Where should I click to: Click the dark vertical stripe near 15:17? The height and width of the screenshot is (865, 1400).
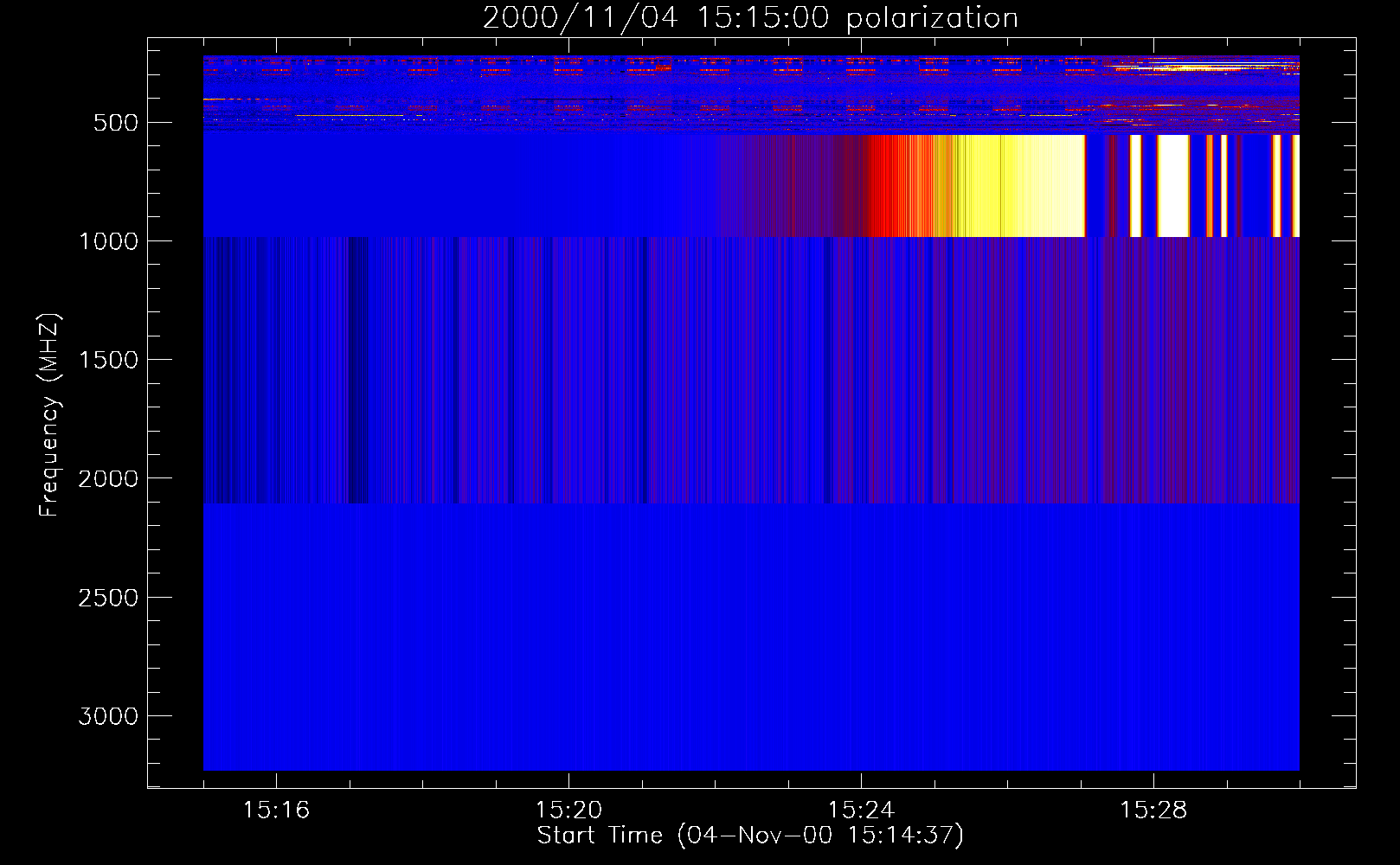[357, 370]
